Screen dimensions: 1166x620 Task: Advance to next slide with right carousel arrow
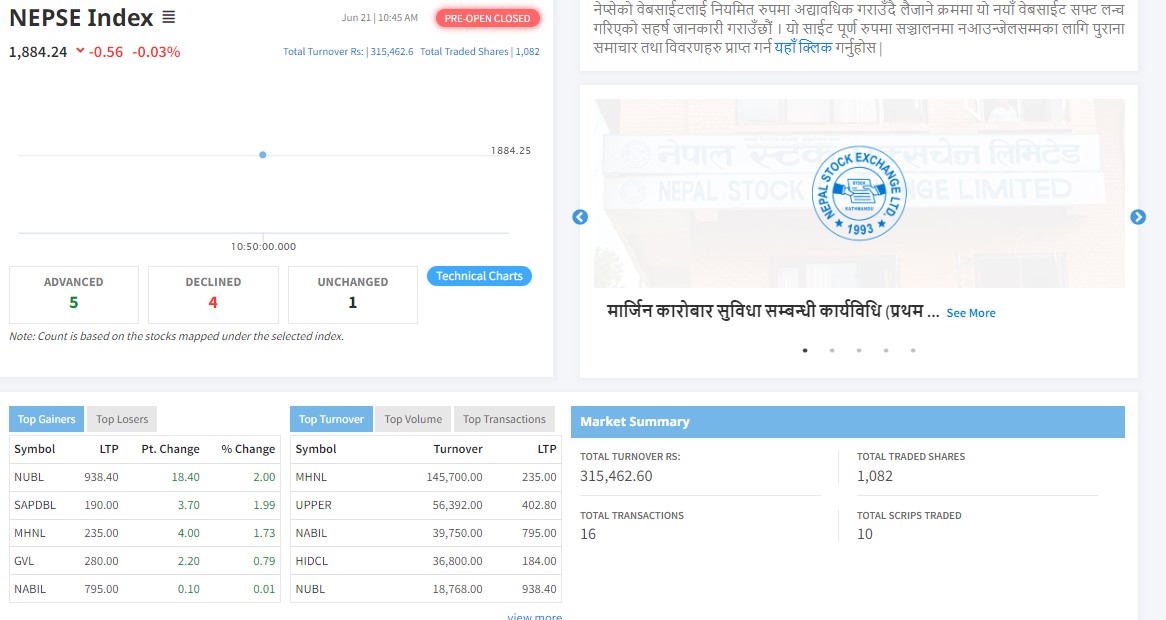1138,217
